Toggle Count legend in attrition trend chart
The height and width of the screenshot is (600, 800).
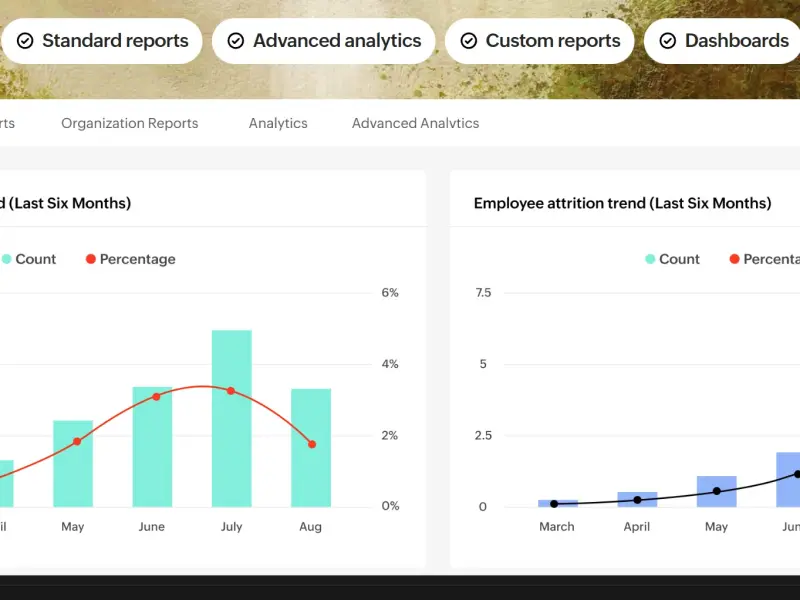coord(672,259)
